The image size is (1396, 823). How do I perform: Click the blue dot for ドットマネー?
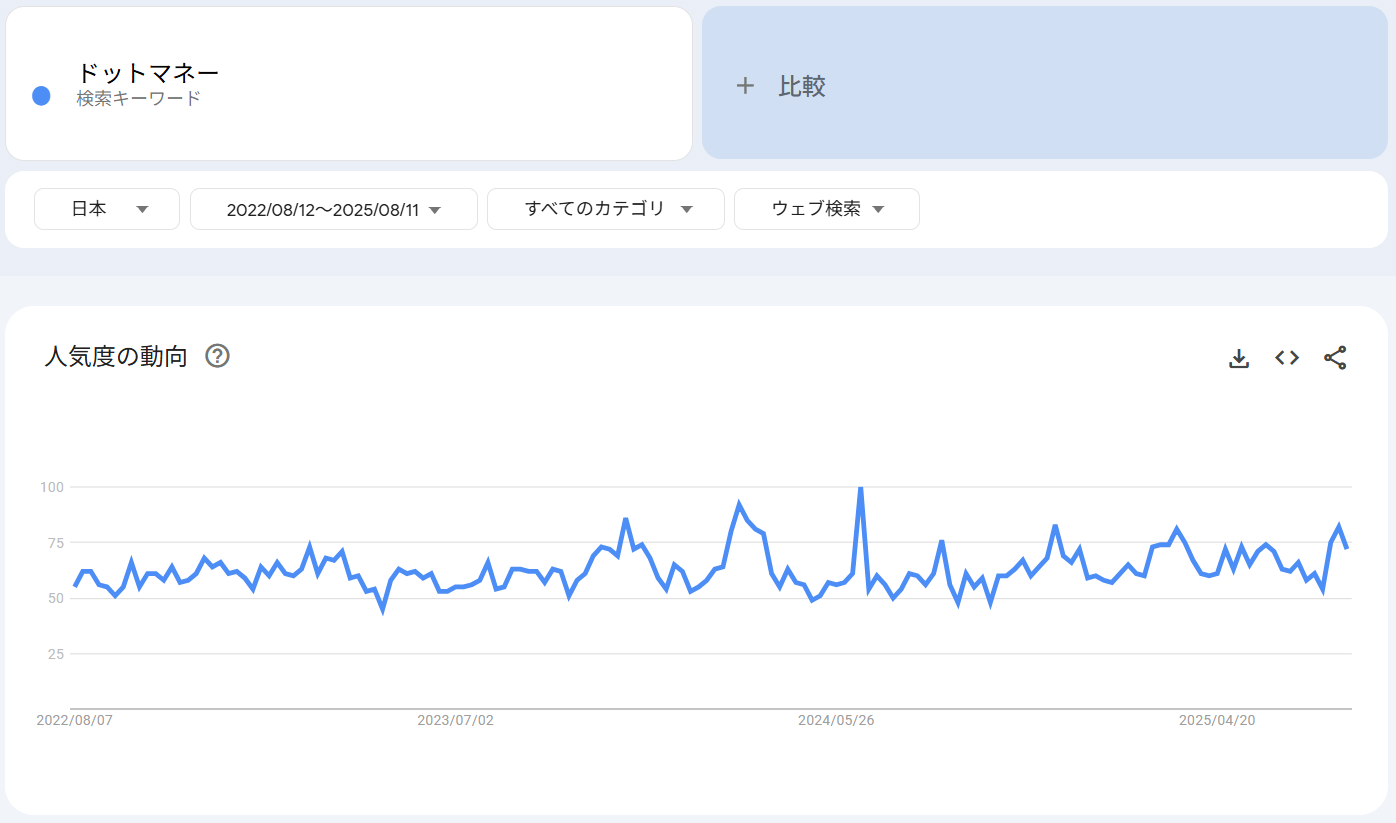[x=41, y=96]
